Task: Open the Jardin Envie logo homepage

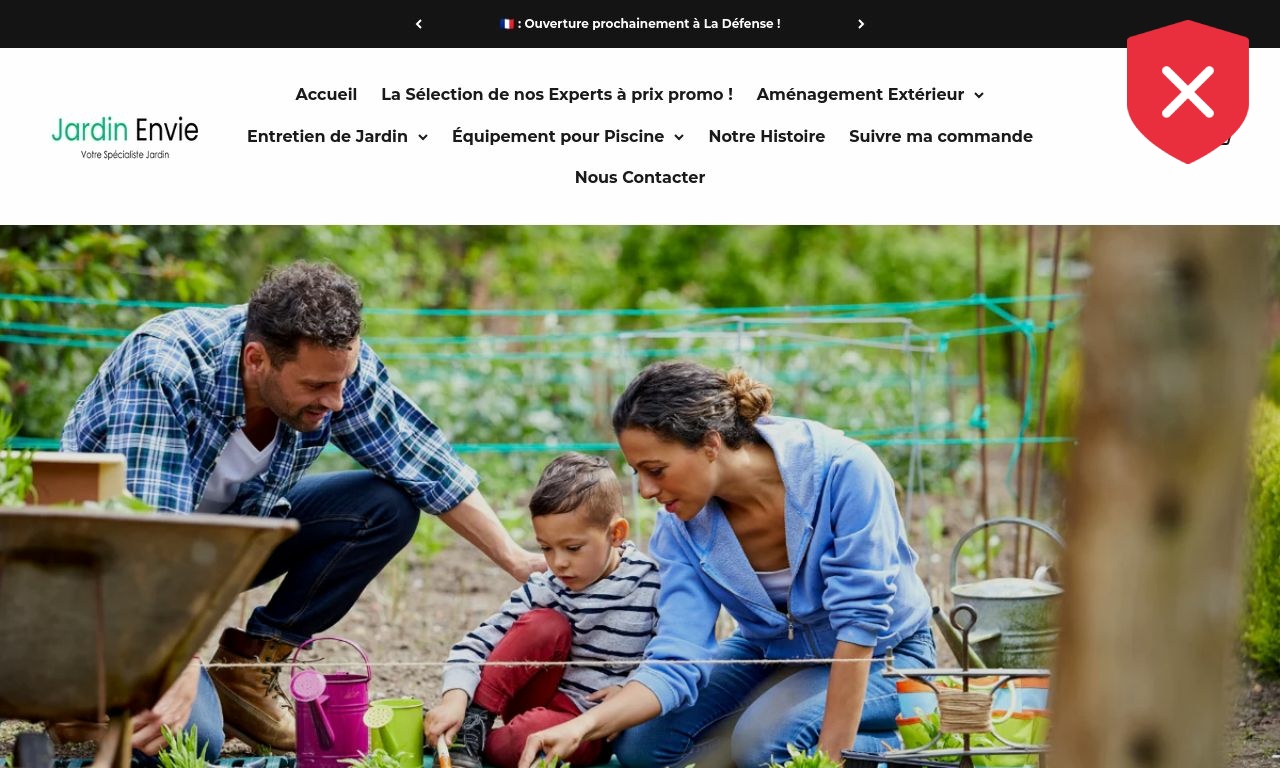Action: click(125, 137)
